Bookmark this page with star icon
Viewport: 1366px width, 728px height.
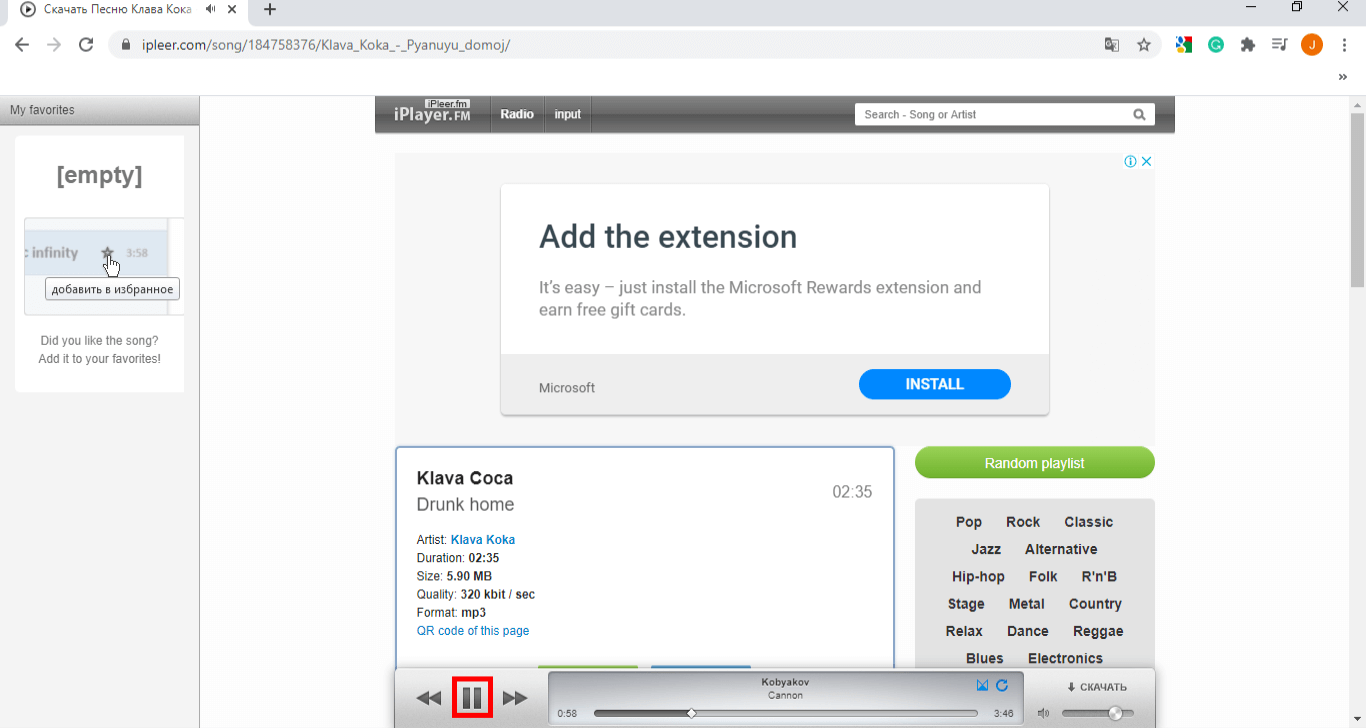click(1144, 45)
